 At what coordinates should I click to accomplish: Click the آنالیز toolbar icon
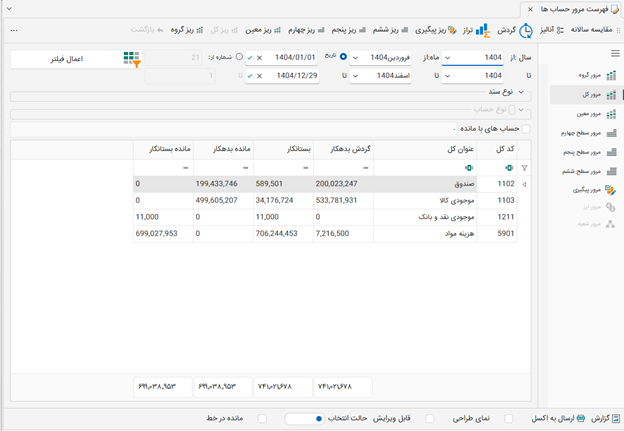pos(560,30)
